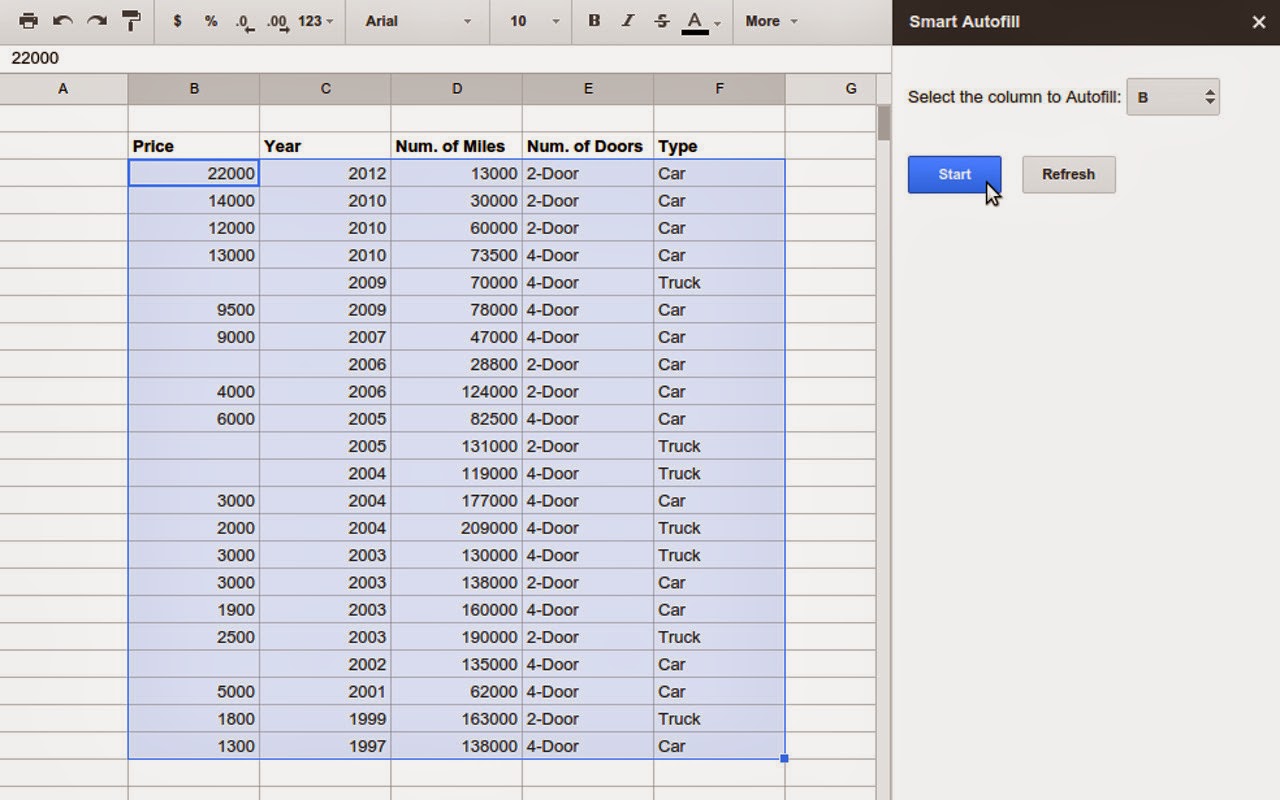1280x800 pixels.
Task: Increase decimal places icon
Action: coord(278,22)
